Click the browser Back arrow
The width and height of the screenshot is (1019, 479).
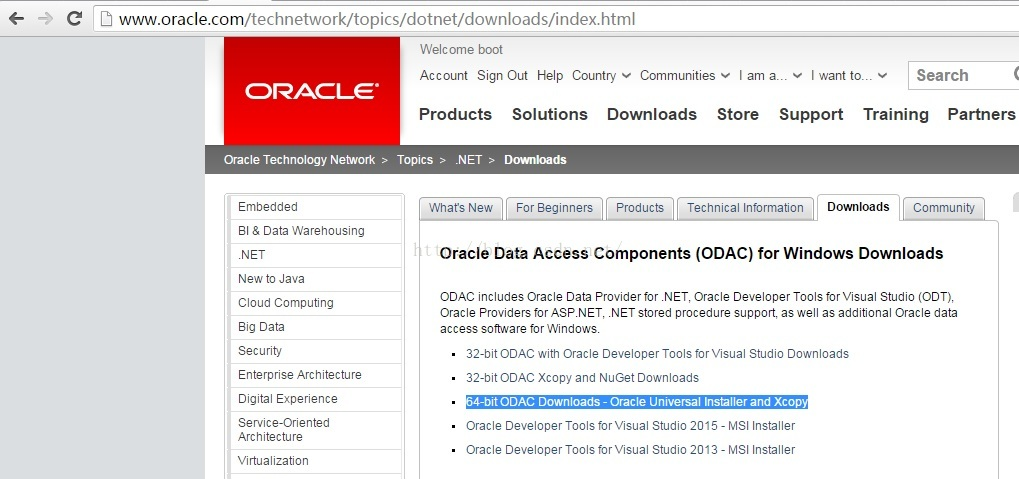click(16, 18)
